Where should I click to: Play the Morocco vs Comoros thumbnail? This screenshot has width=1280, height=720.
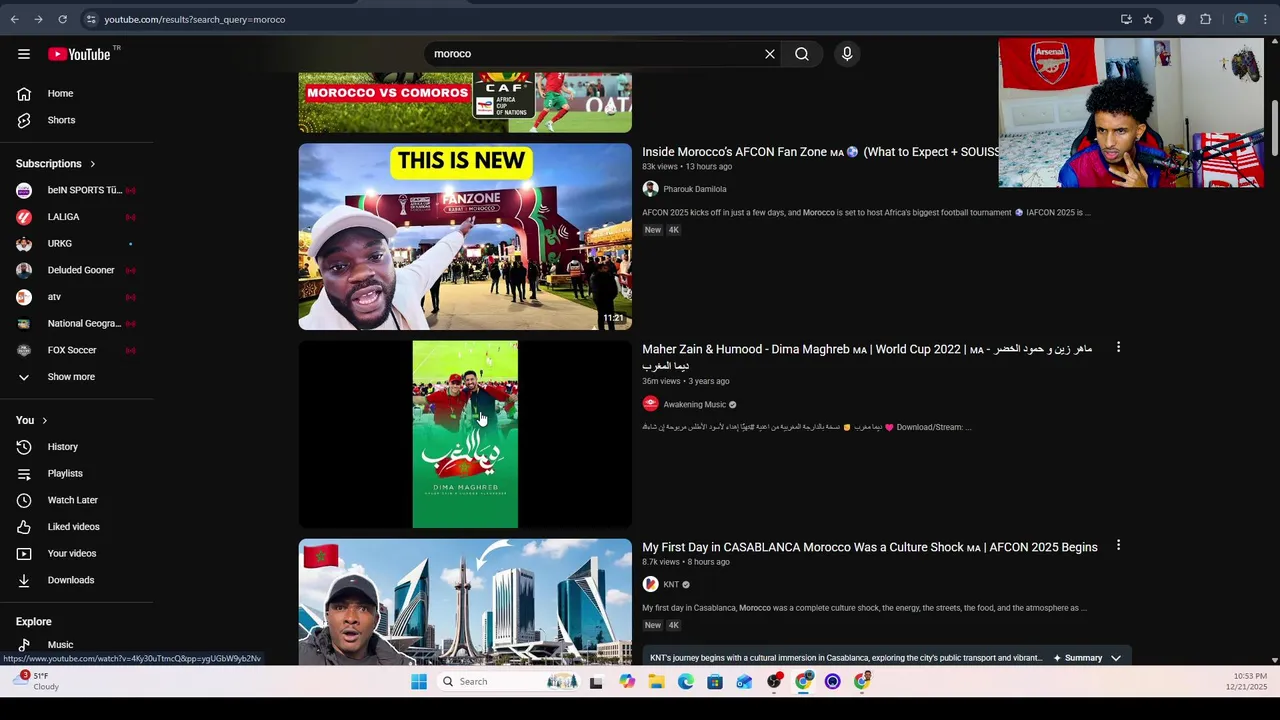coord(465,102)
